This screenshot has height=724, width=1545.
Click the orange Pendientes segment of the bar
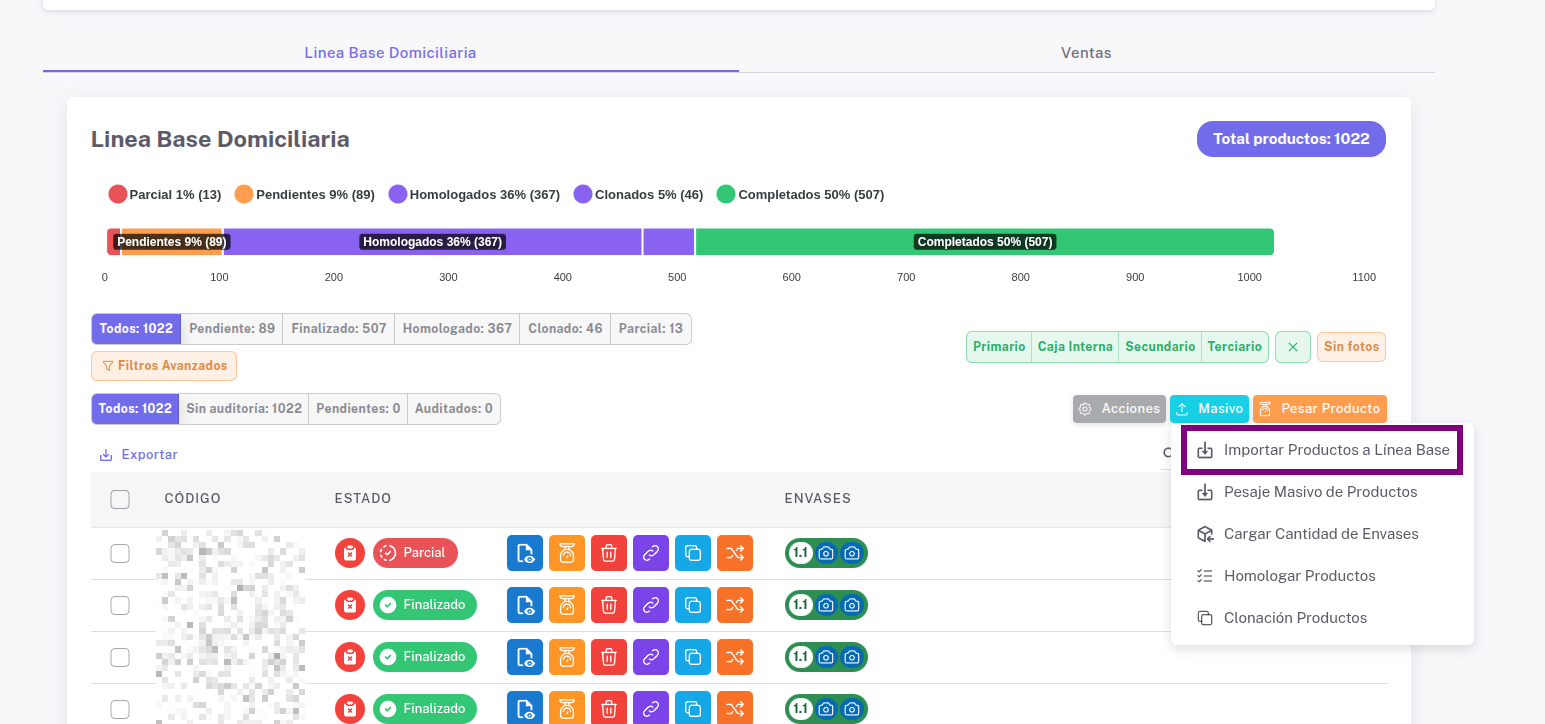(x=171, y=242)
